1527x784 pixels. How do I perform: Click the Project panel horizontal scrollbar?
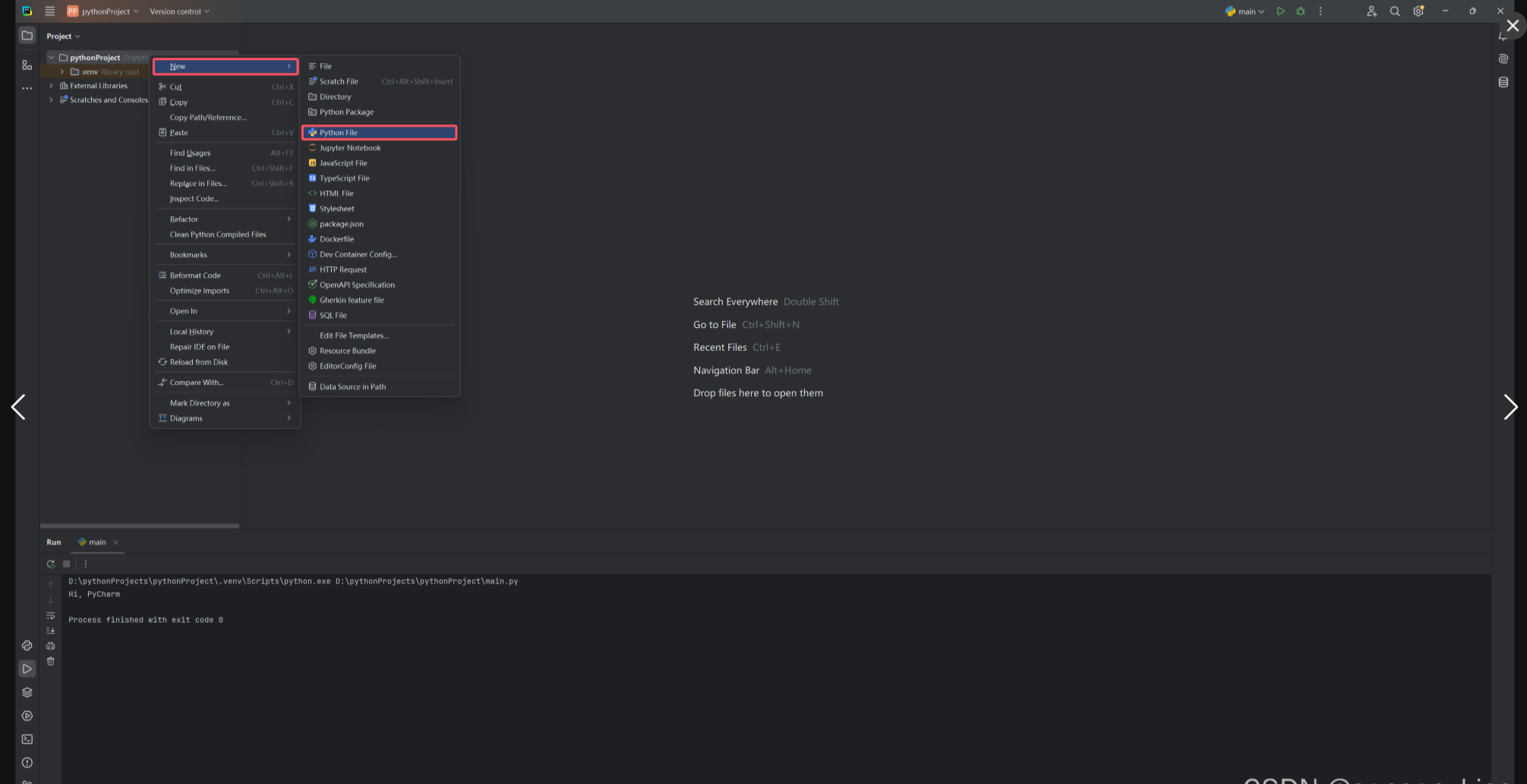pos(140,525)
